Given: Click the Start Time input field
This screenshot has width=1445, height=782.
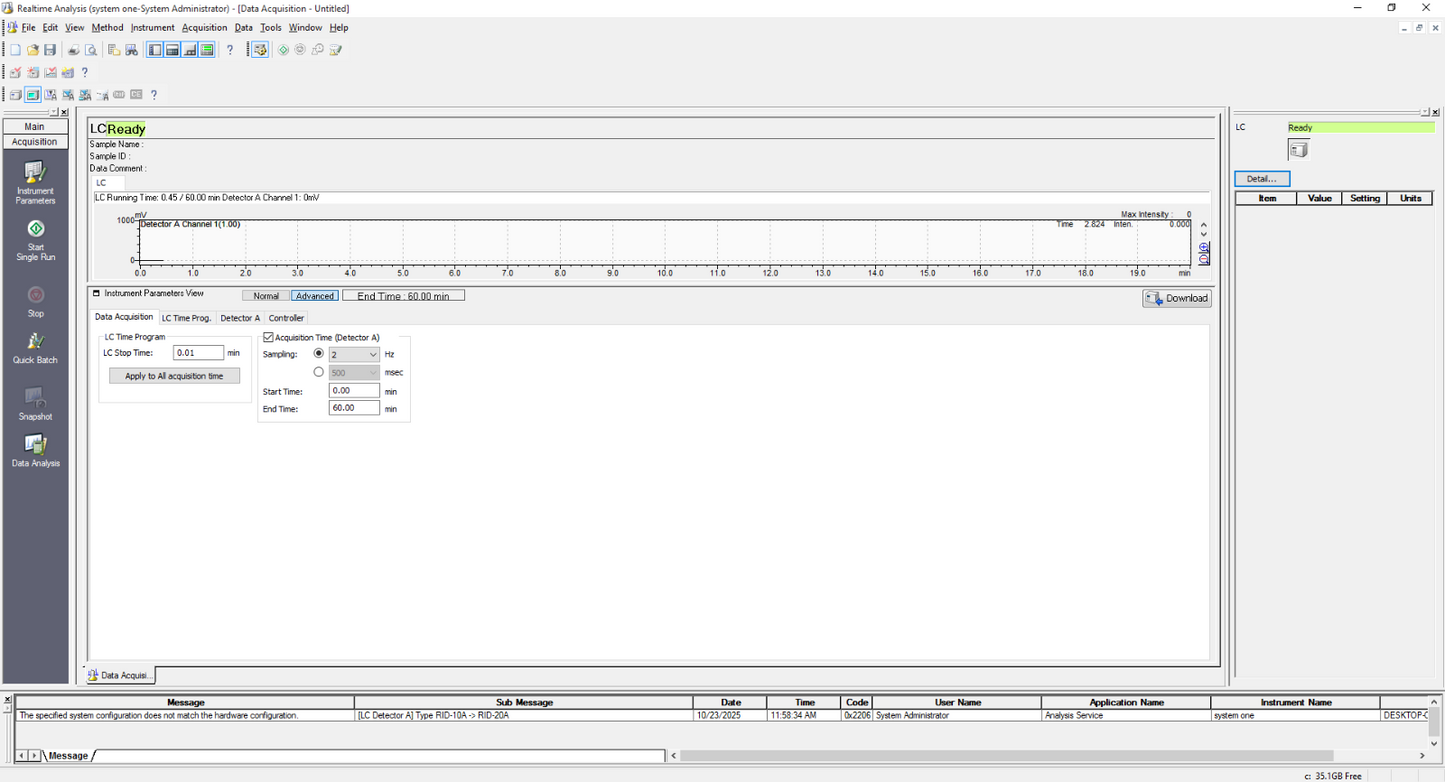Looking at the screenshot, I should point(354,391).
